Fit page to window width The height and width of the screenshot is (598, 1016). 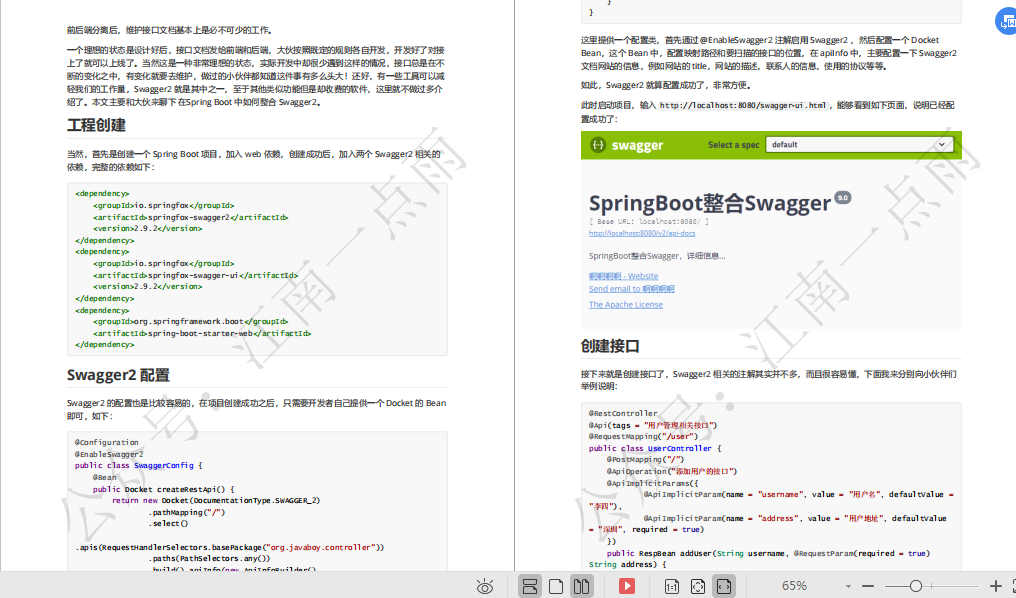click(724, 586)
